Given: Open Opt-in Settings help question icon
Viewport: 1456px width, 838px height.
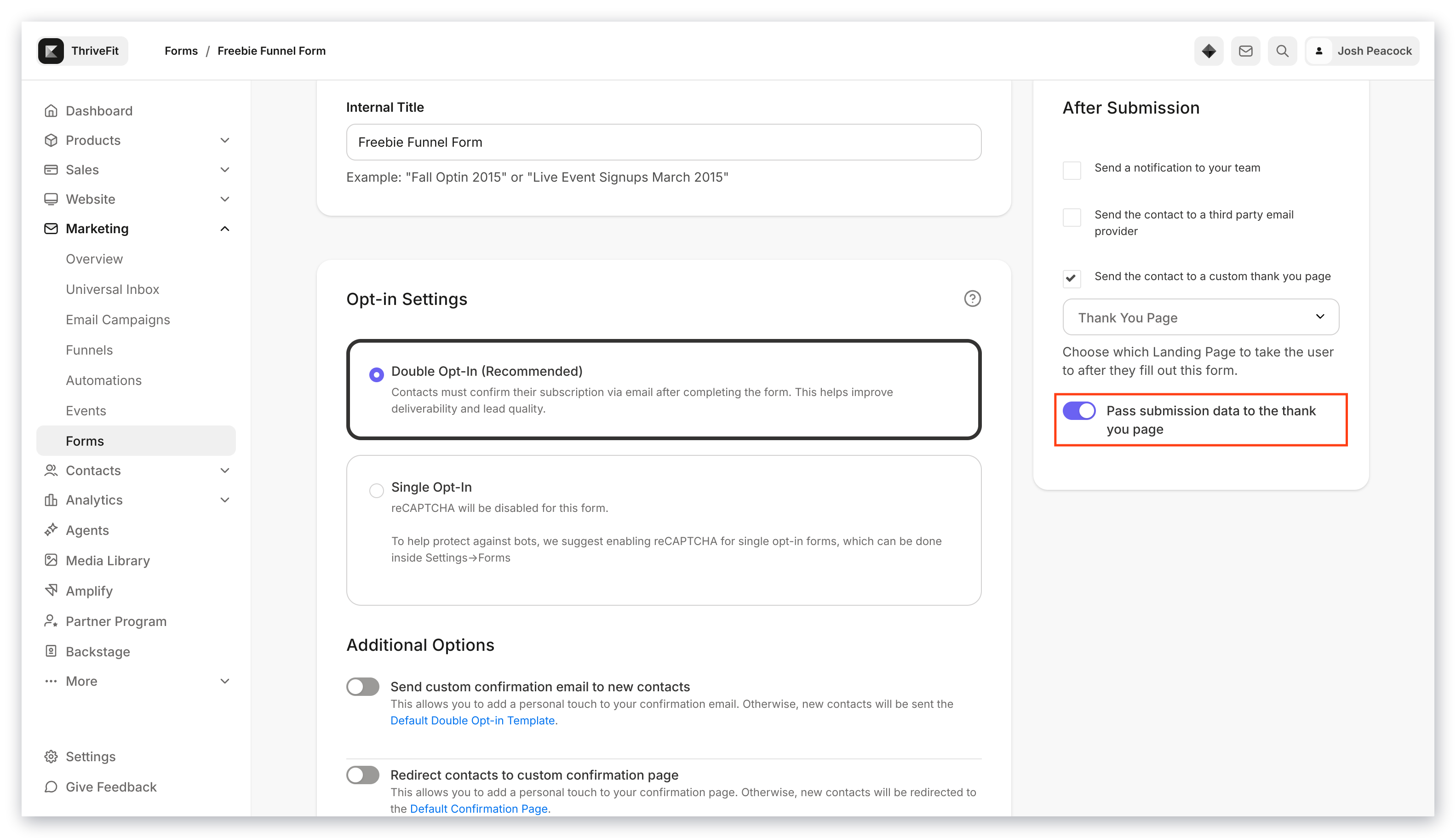Looking at the screenshot, I should coord(972,298).
